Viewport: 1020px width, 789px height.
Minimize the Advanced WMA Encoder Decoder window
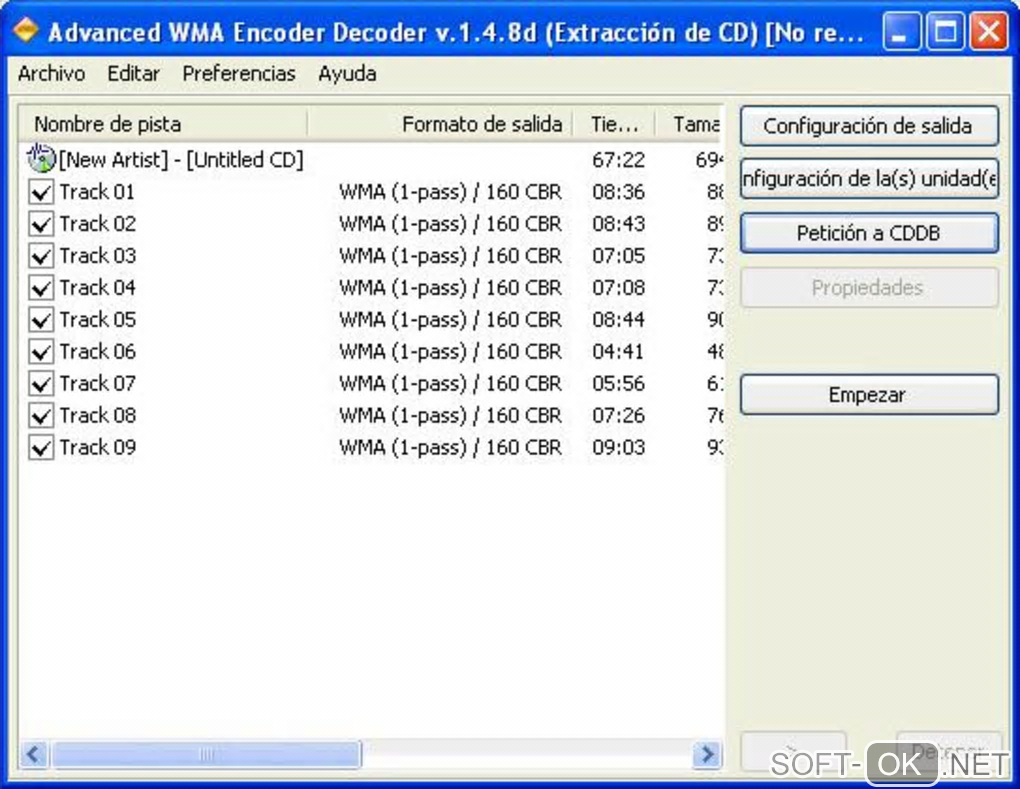click(901, 31)
